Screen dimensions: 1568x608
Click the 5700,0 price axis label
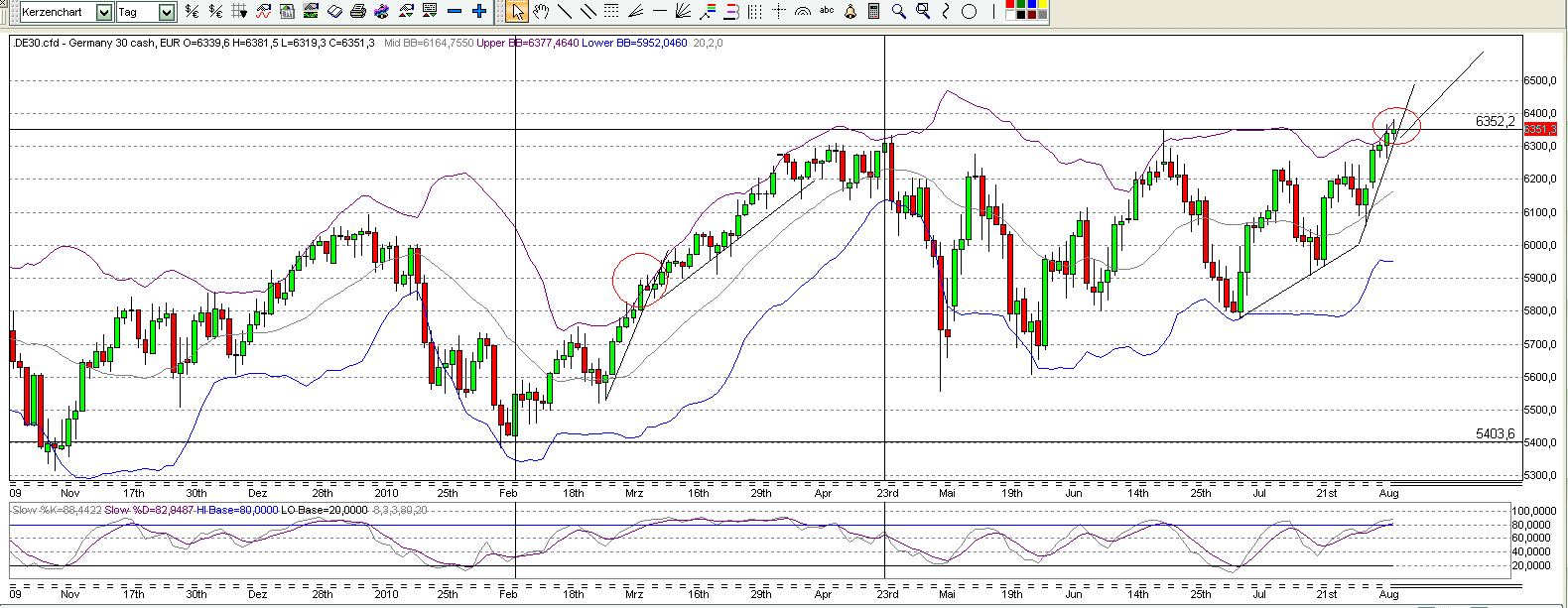coord(1539,344)
